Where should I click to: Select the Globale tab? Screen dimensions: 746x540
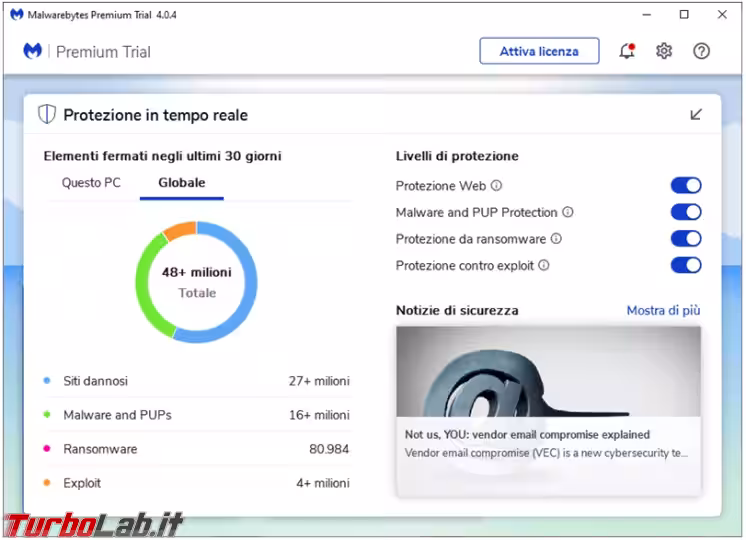coord(182,183)
